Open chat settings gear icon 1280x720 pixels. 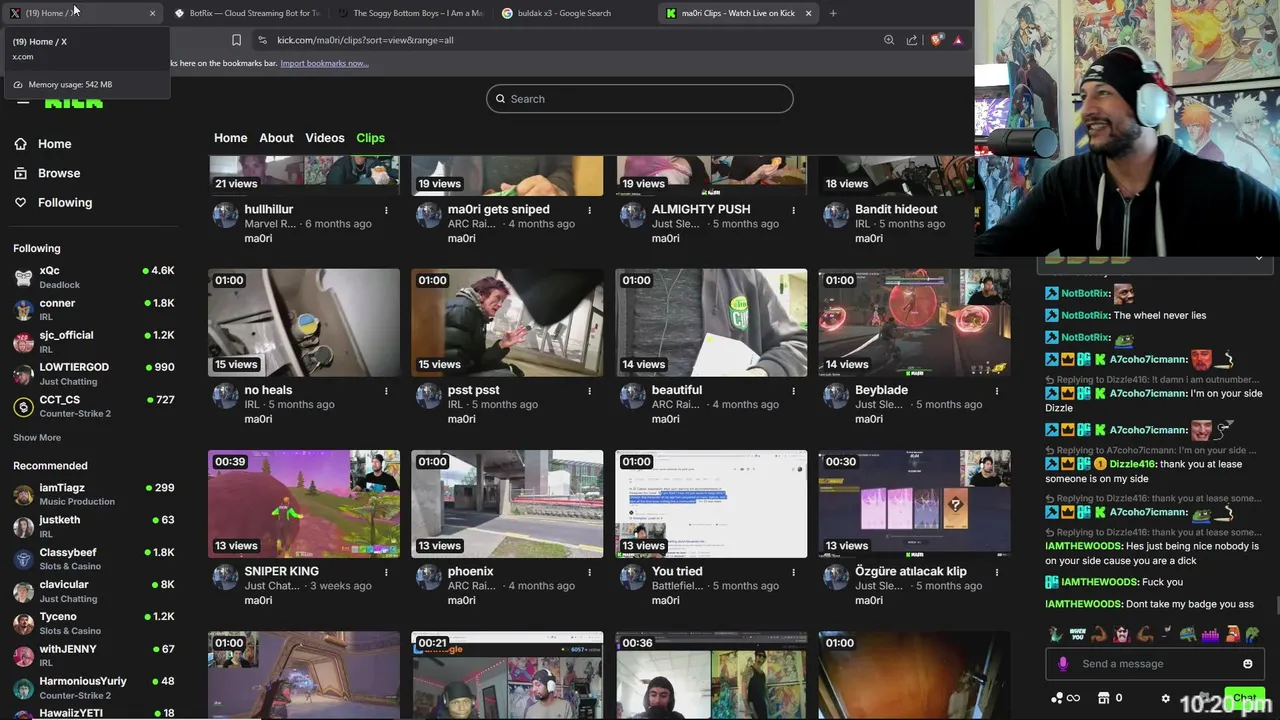[x=1165, y=698]
